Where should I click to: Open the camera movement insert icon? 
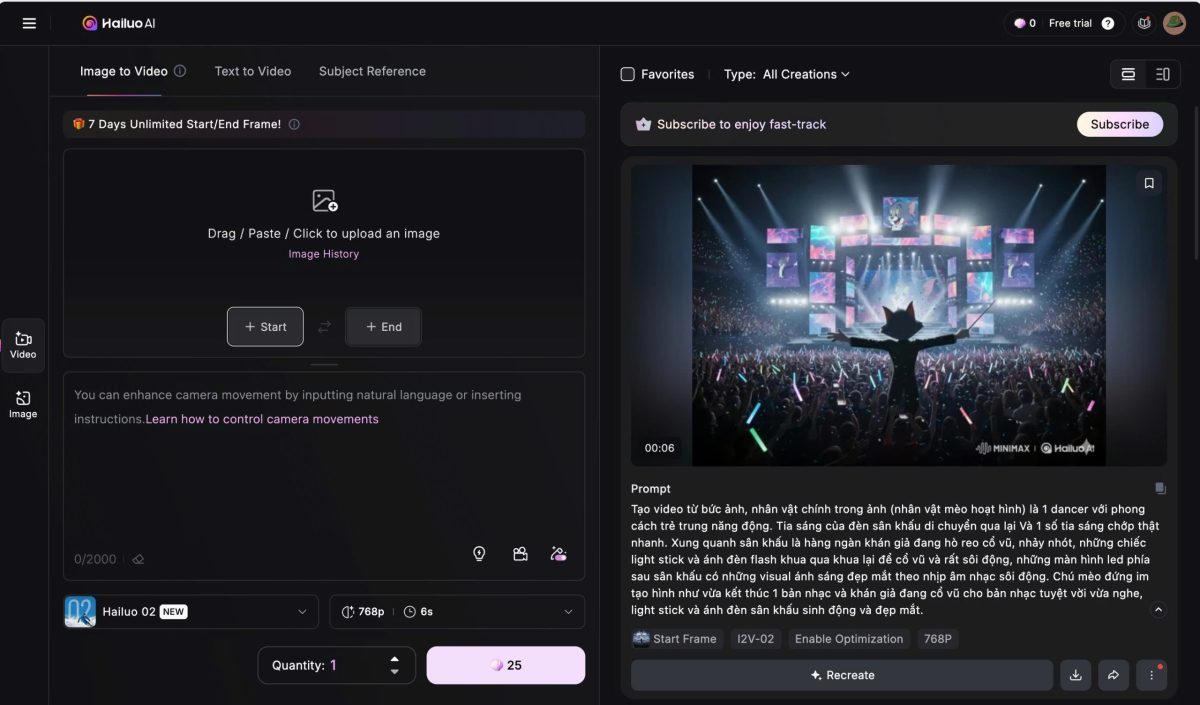520,553
